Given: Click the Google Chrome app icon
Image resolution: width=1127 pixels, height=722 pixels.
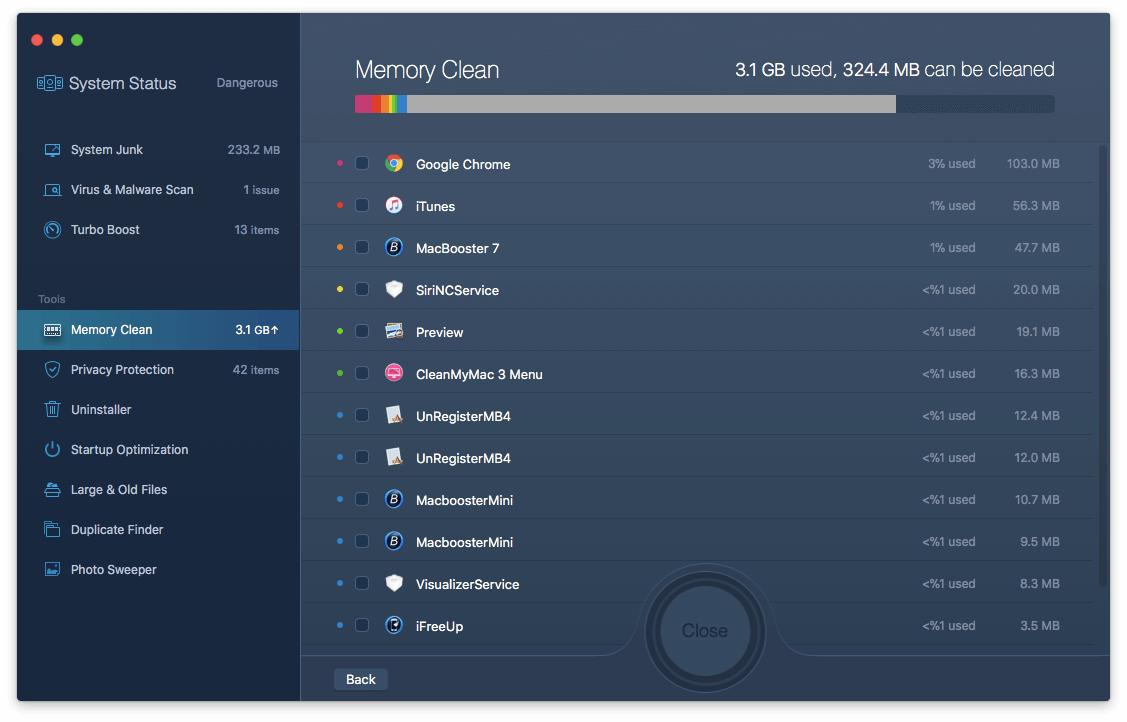Looking at the screenshot, I should click(x=394, y=164).
